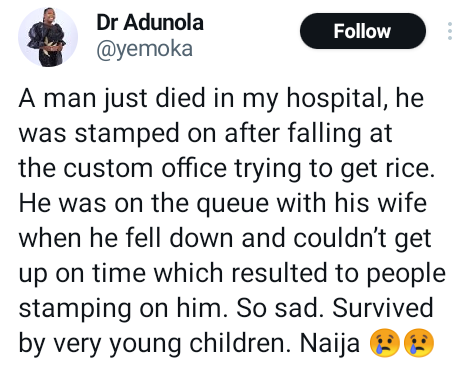Follow Dr Adunola's account

pos(363,31)
